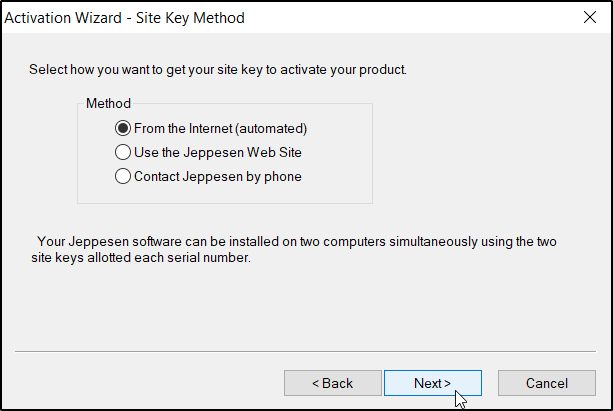Click the "Activation Wizard - Site Key Method" title
Screen dimensions: 613x411
[125, 18]
